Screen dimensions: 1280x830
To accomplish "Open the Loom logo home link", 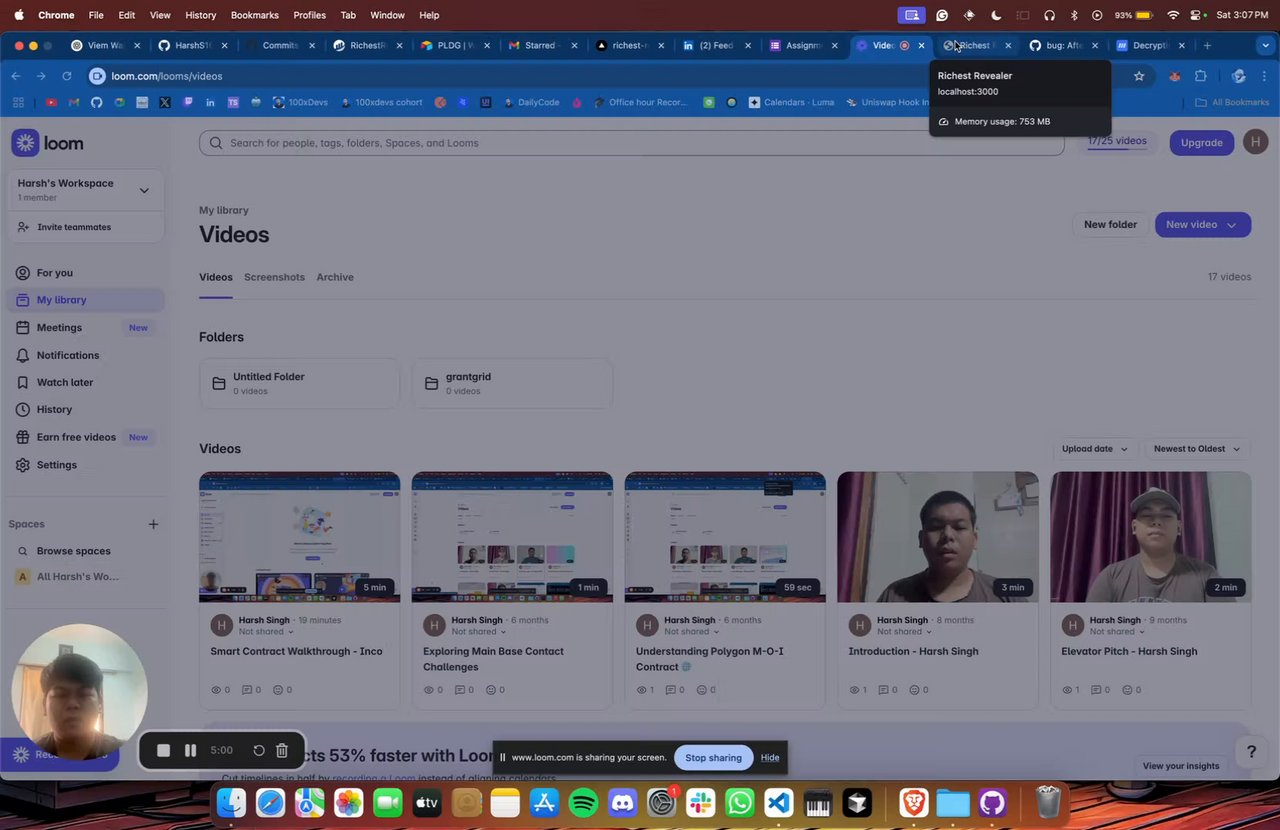I will (x=47, y=143).
